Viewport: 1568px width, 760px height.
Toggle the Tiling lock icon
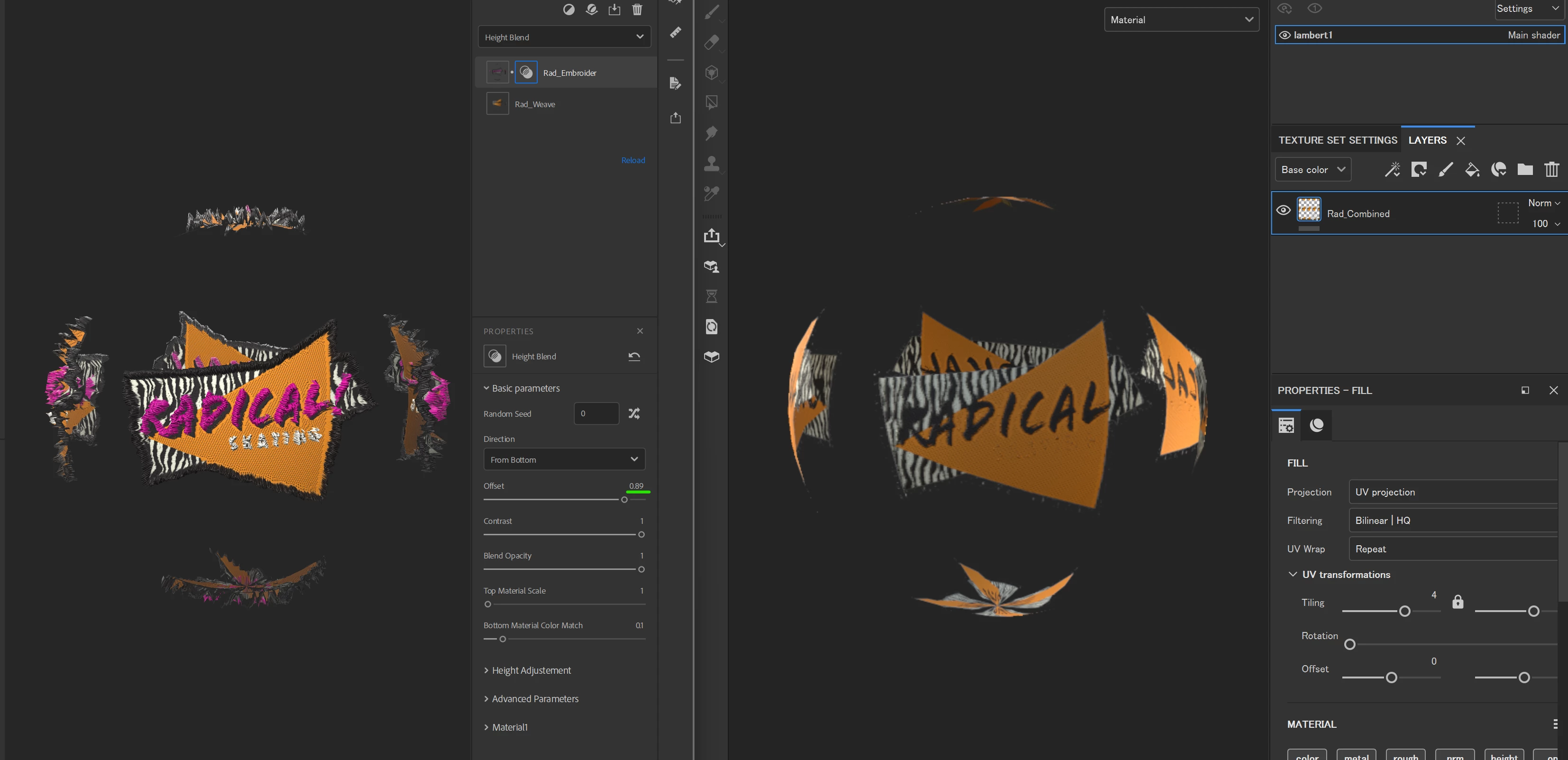1457,602
